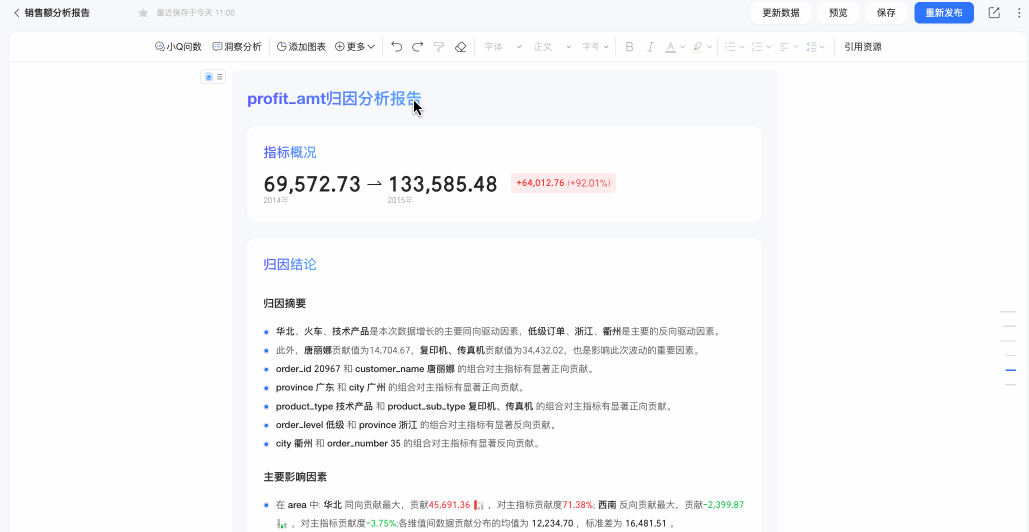Screen dimensions: 1029x532
Task: Click the 保存 save button
Action: tap(886, 12)
